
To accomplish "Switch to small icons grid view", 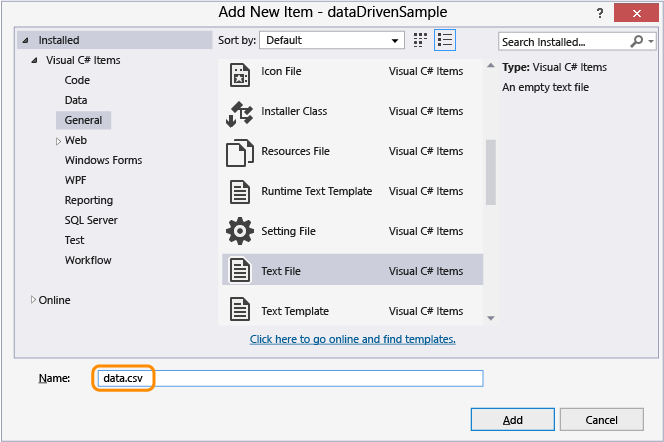I will [x=420, y=40].
